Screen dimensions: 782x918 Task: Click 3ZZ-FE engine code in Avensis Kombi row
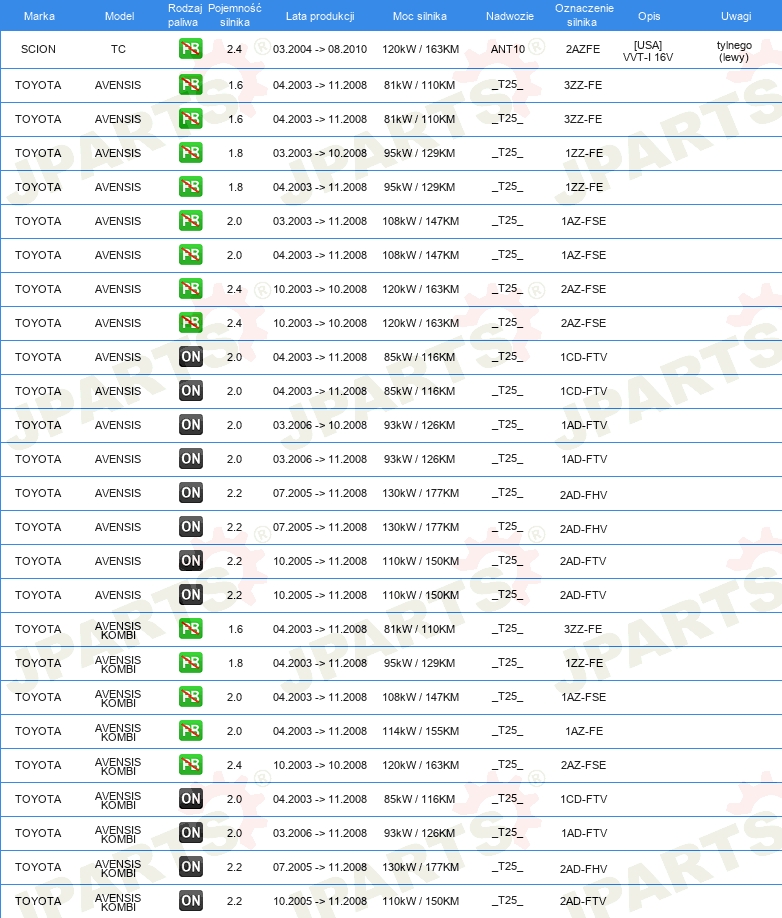pyautogui.click(x=582, y=629)
